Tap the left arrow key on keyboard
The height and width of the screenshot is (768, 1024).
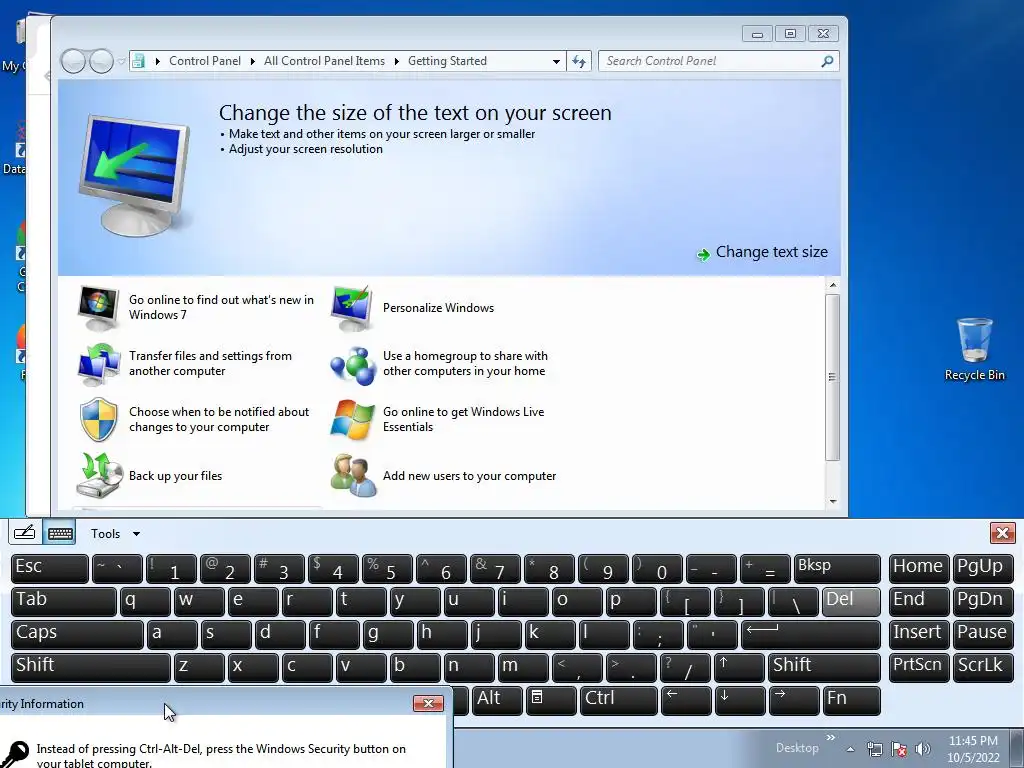[x=686, y=700]
